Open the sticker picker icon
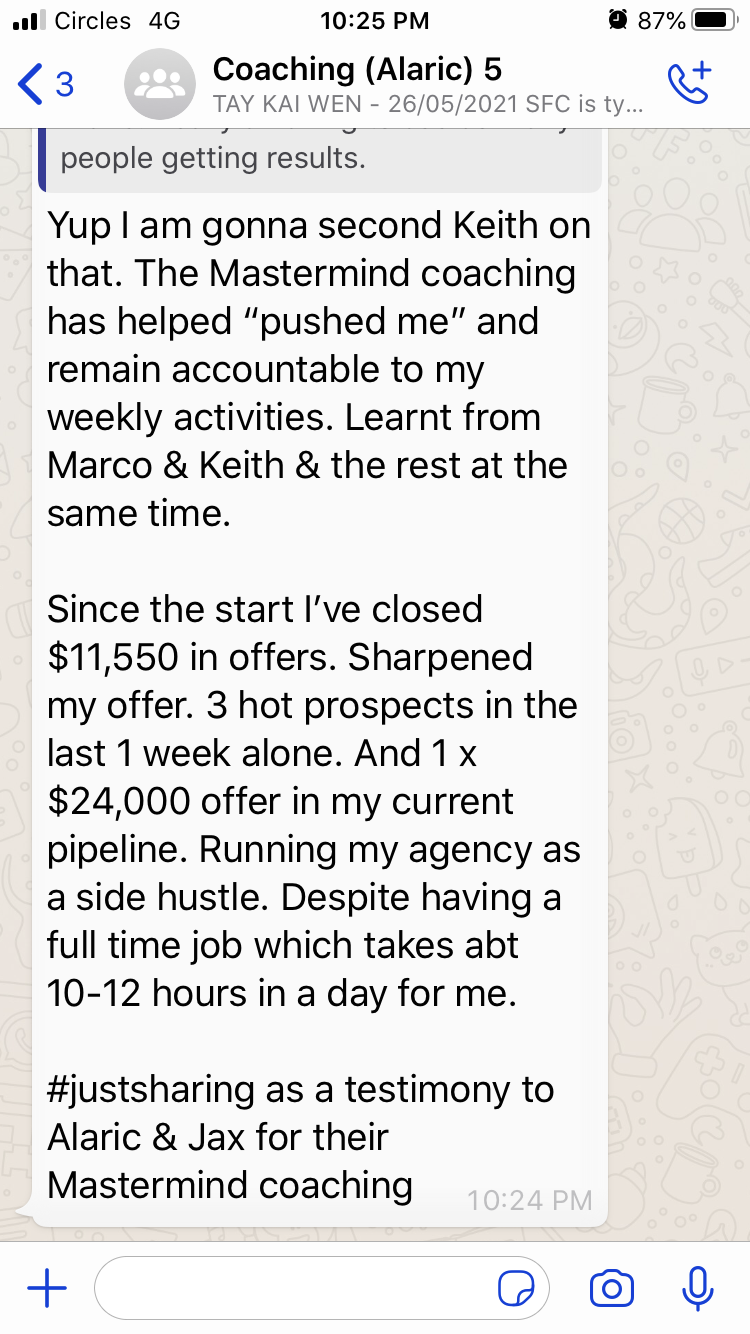Image resolution: width=750 pixels, height=1334 pixels. tap(516, 1290)
